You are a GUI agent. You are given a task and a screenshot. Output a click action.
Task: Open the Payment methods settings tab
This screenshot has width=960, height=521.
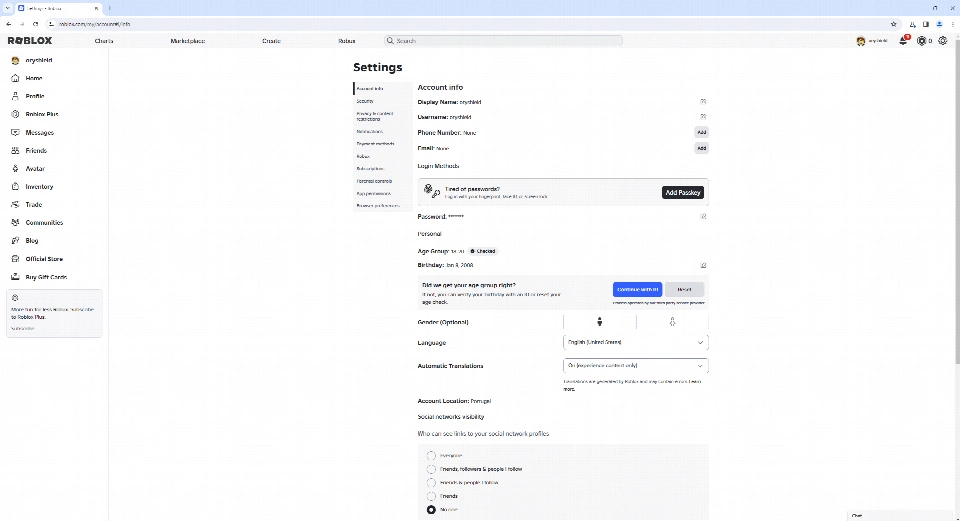(x=382, y=144)
